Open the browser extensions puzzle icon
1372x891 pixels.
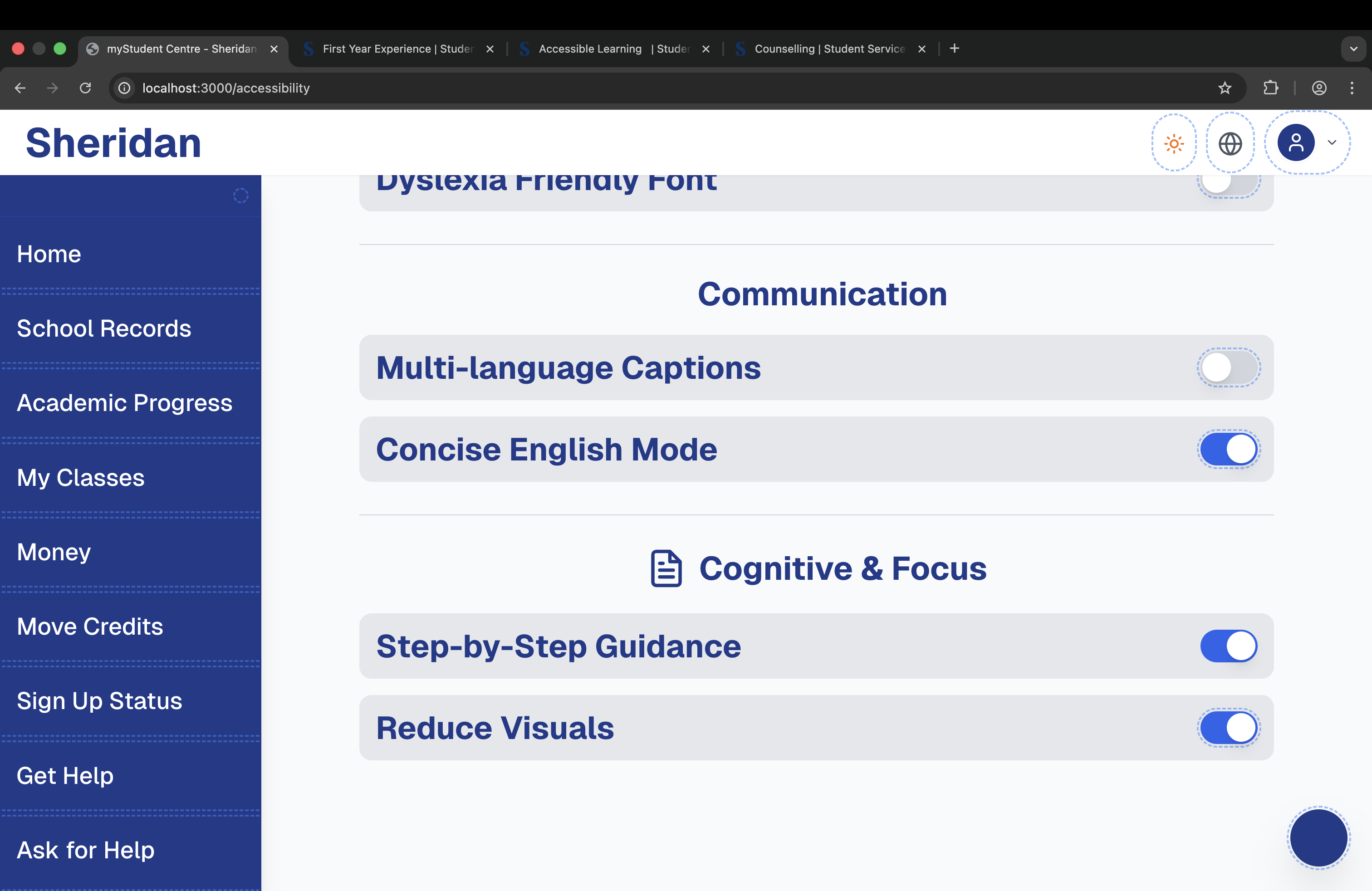point(1270,88)
